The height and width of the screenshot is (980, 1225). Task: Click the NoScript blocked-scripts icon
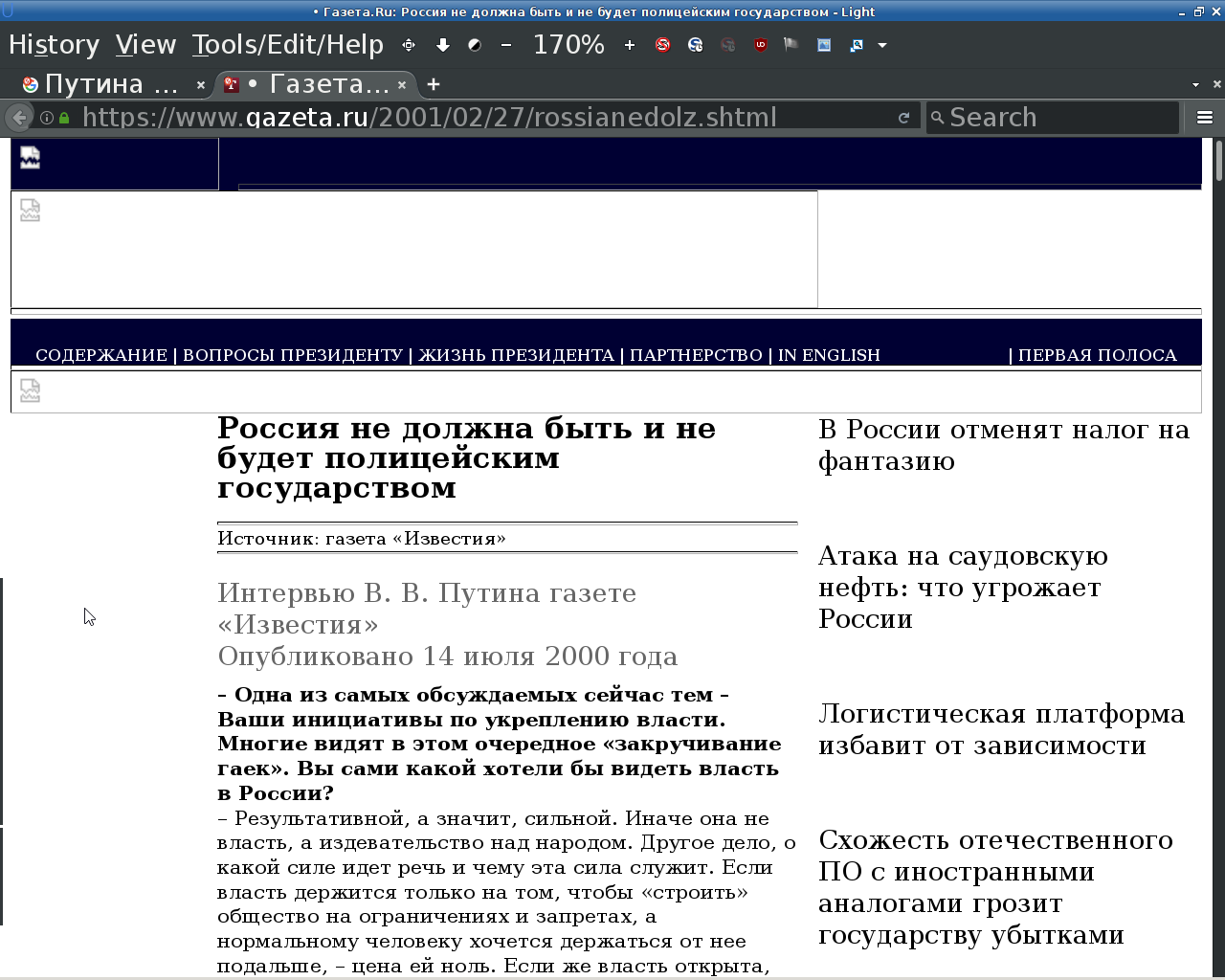(662, 45)
